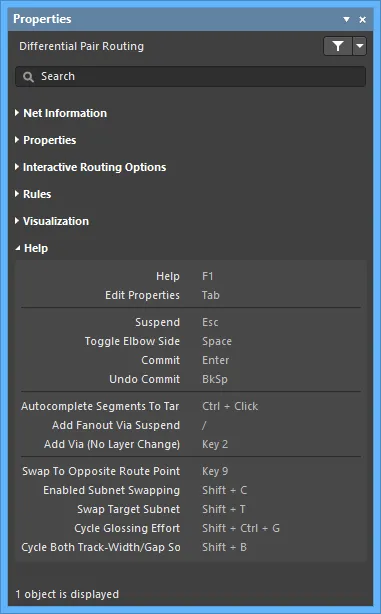381x614 pixels.
Task: Expand the Rules section
Action: click(33, 194)
